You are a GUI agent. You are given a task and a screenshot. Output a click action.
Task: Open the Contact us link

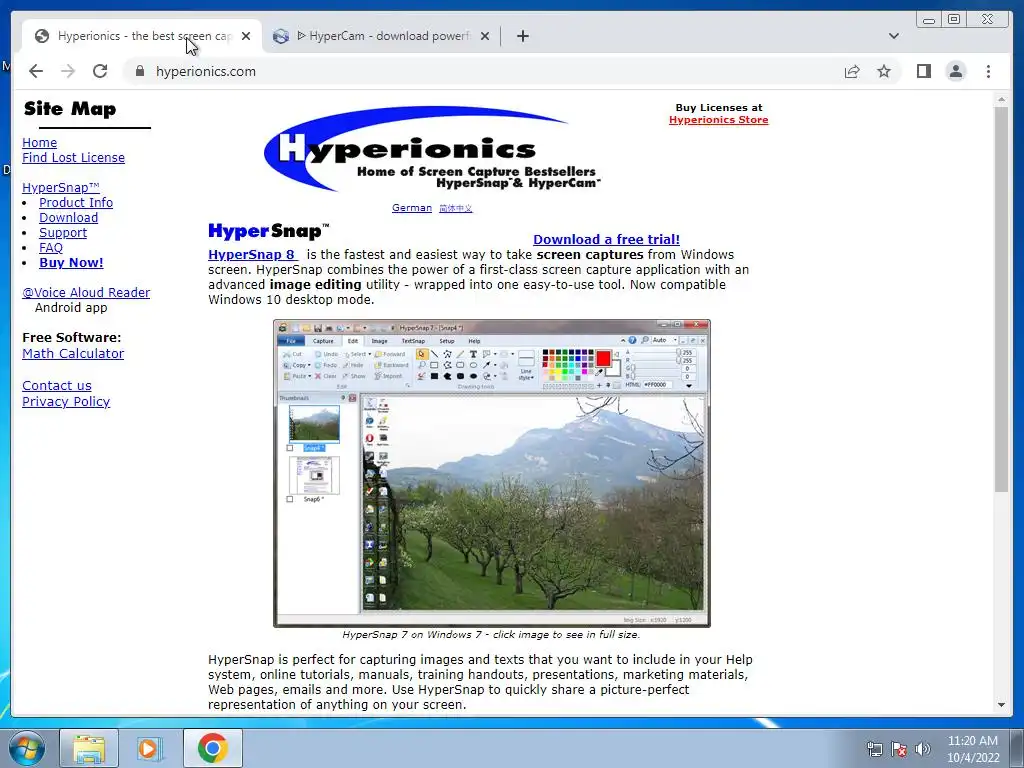(57, 385)
